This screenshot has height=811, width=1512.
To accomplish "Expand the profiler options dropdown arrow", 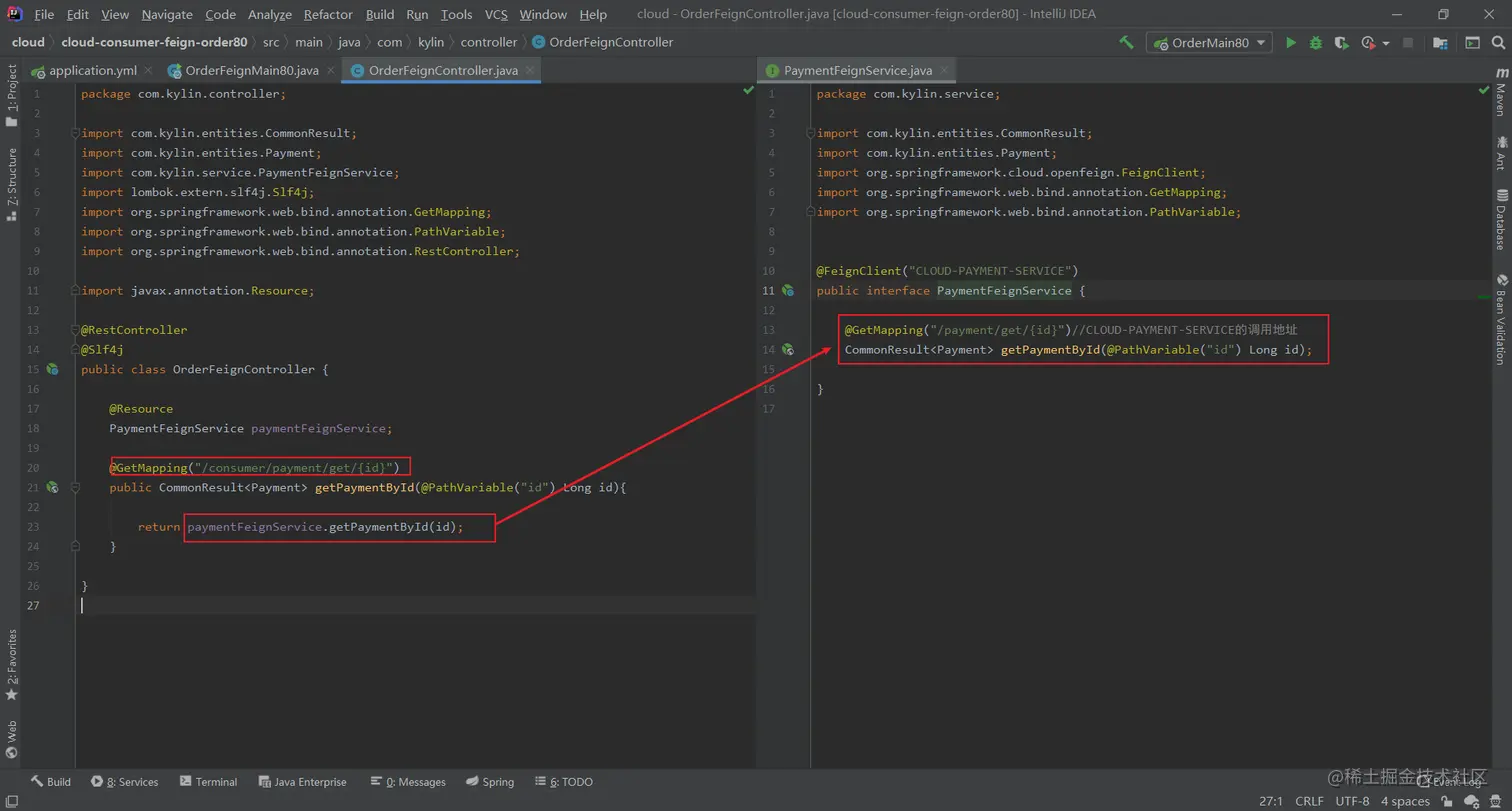I will coord(1386,44).
